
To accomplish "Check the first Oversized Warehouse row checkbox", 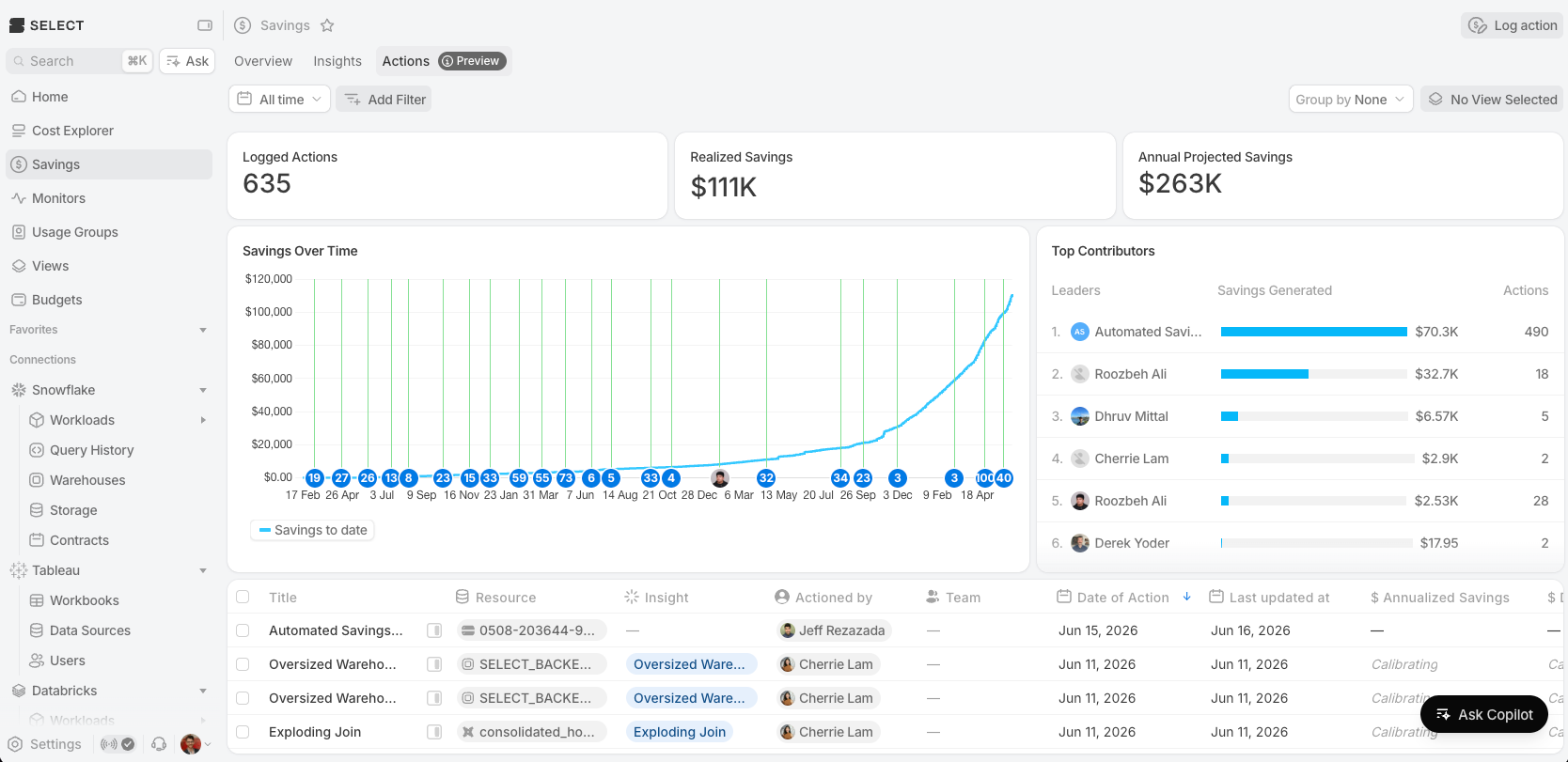I will [243, 664].
